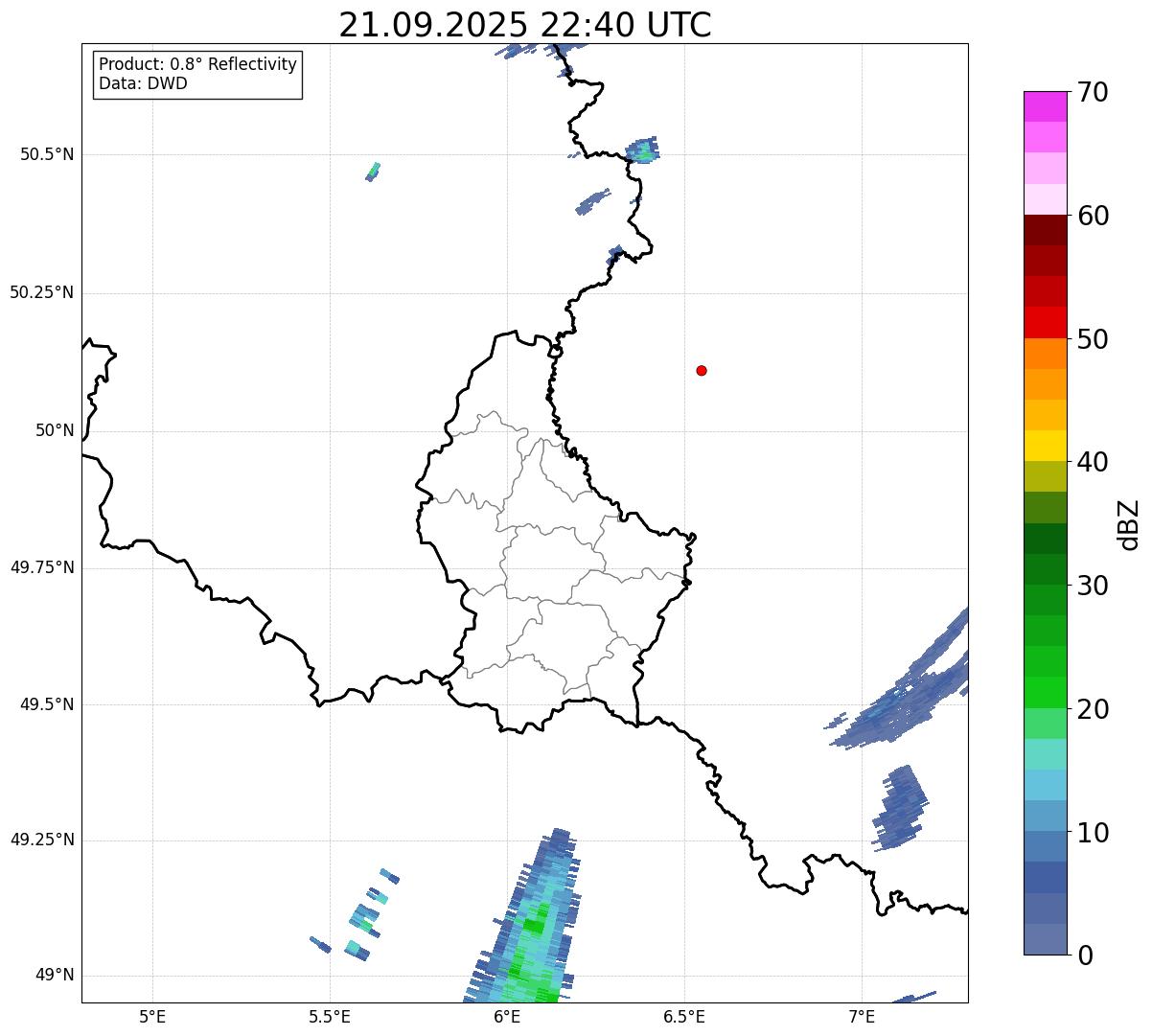Click the 5.5°E longitude label
The height and width of the screenshot is (1036, 1152).
tap(330, 1016)
